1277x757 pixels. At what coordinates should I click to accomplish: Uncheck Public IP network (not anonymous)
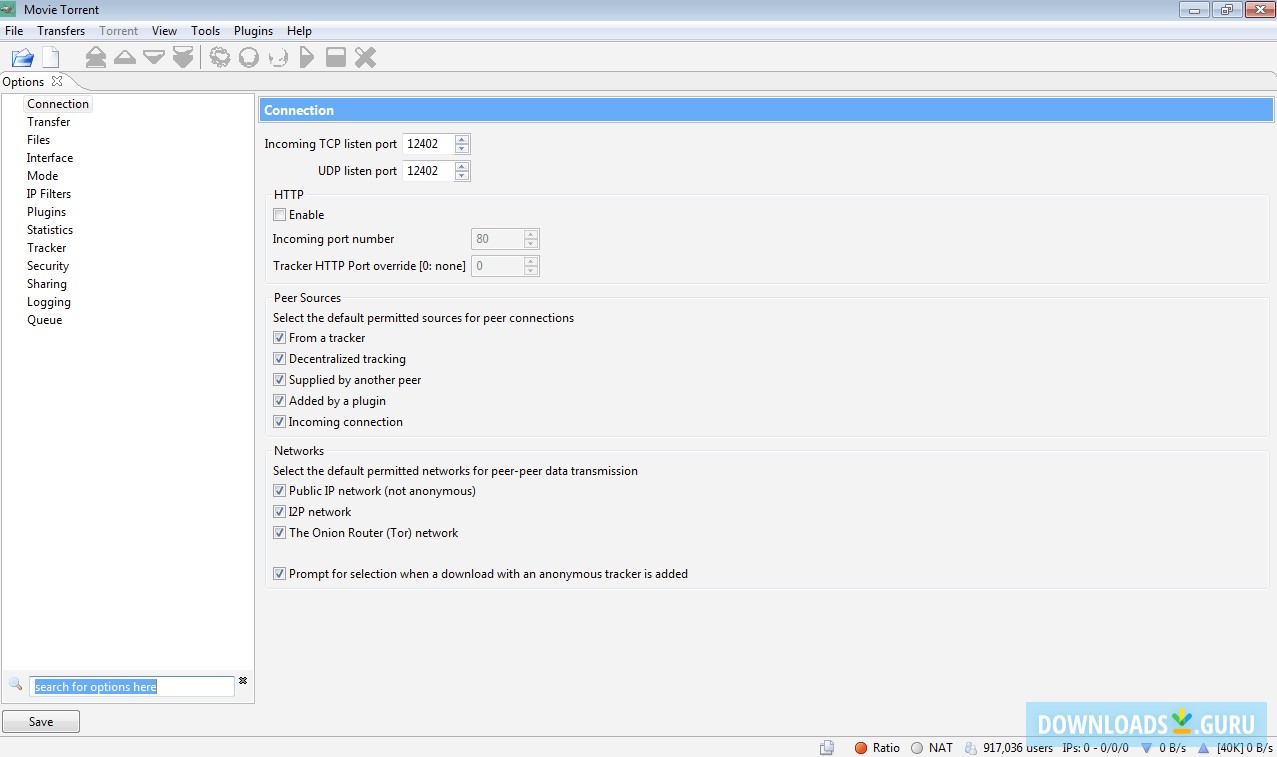click(280, 490)
